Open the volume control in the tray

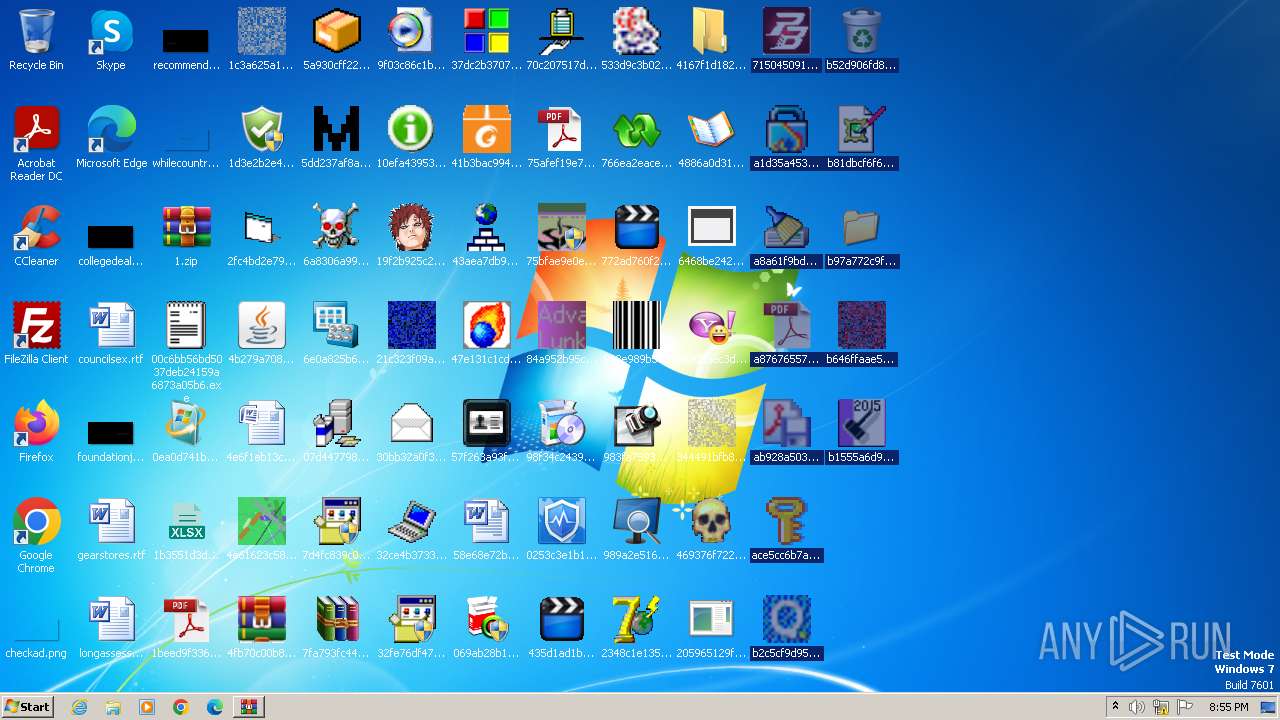(x=1137, y=707)
